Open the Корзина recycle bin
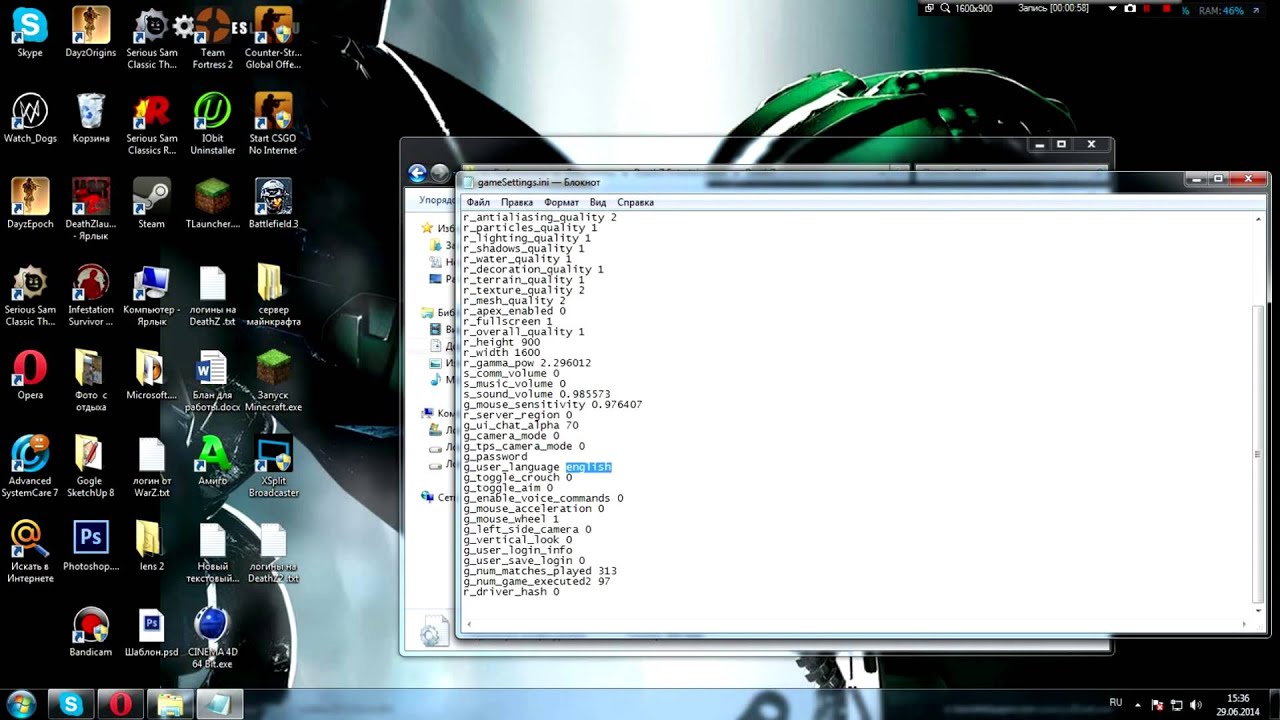 pos(91,118)
